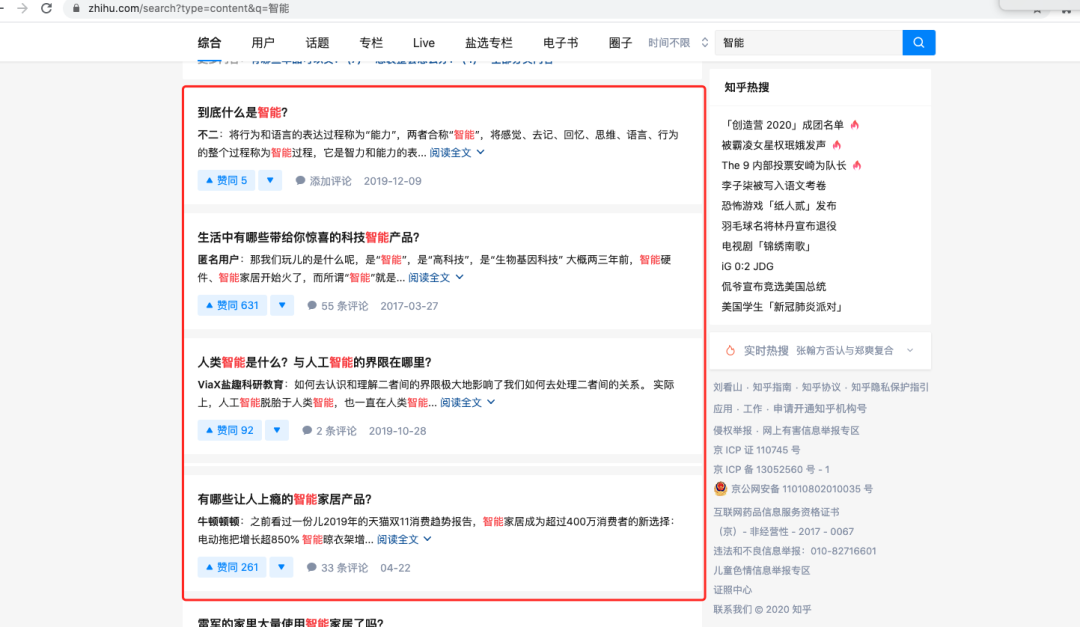Open 知乎隐私保护指引 footer link
Screen dimensions: 1080x627
point(889,387)
